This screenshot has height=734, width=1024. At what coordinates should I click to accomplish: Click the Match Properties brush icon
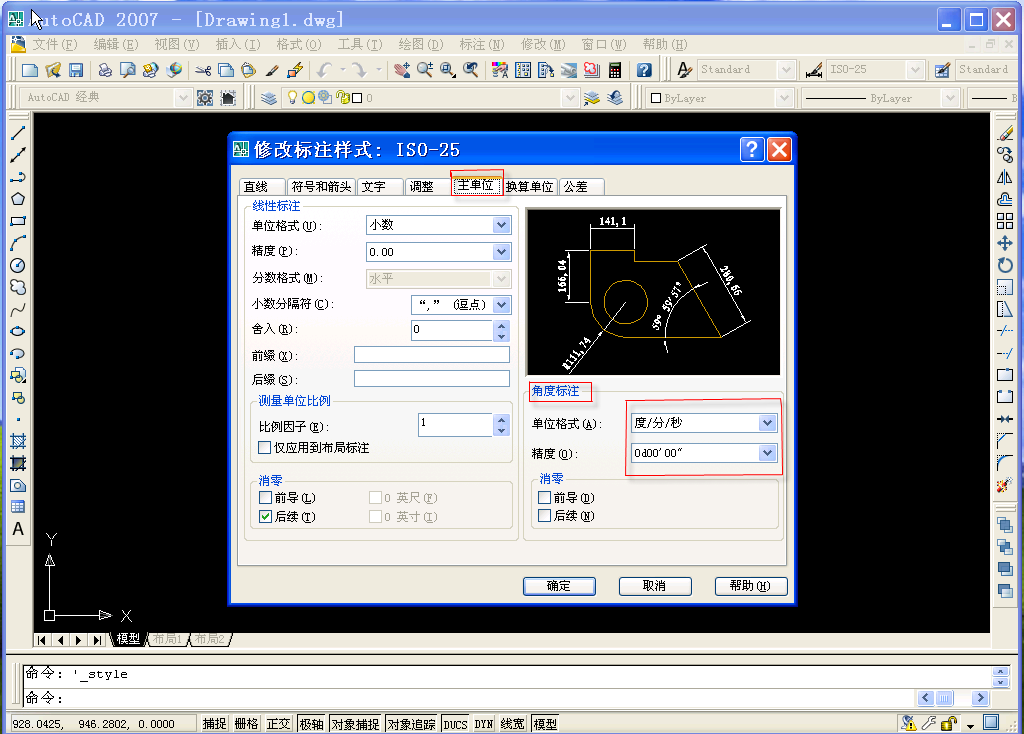pyautogui.click(x=272, y=70)
